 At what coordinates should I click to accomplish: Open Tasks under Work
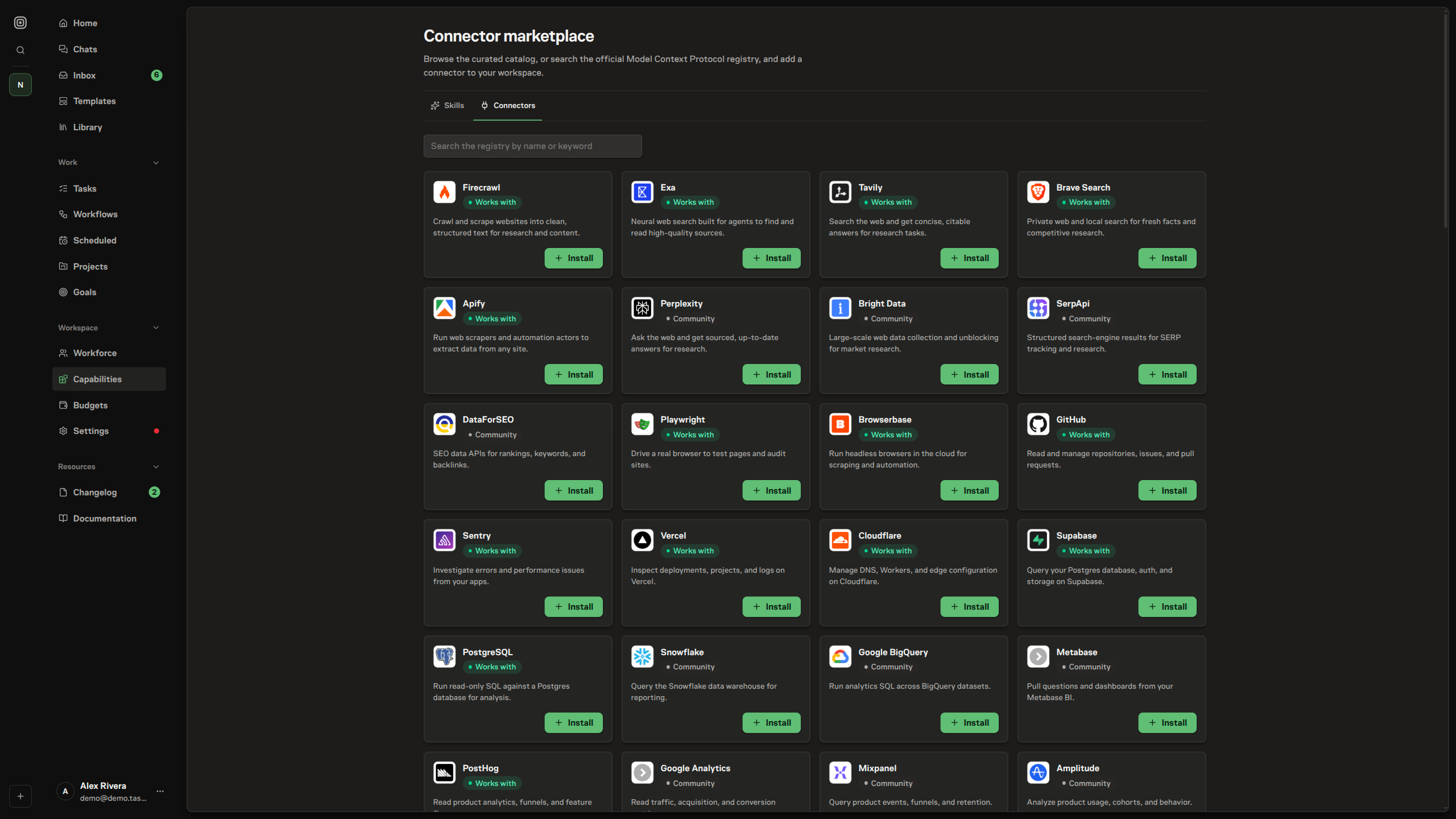click(109, 188)
